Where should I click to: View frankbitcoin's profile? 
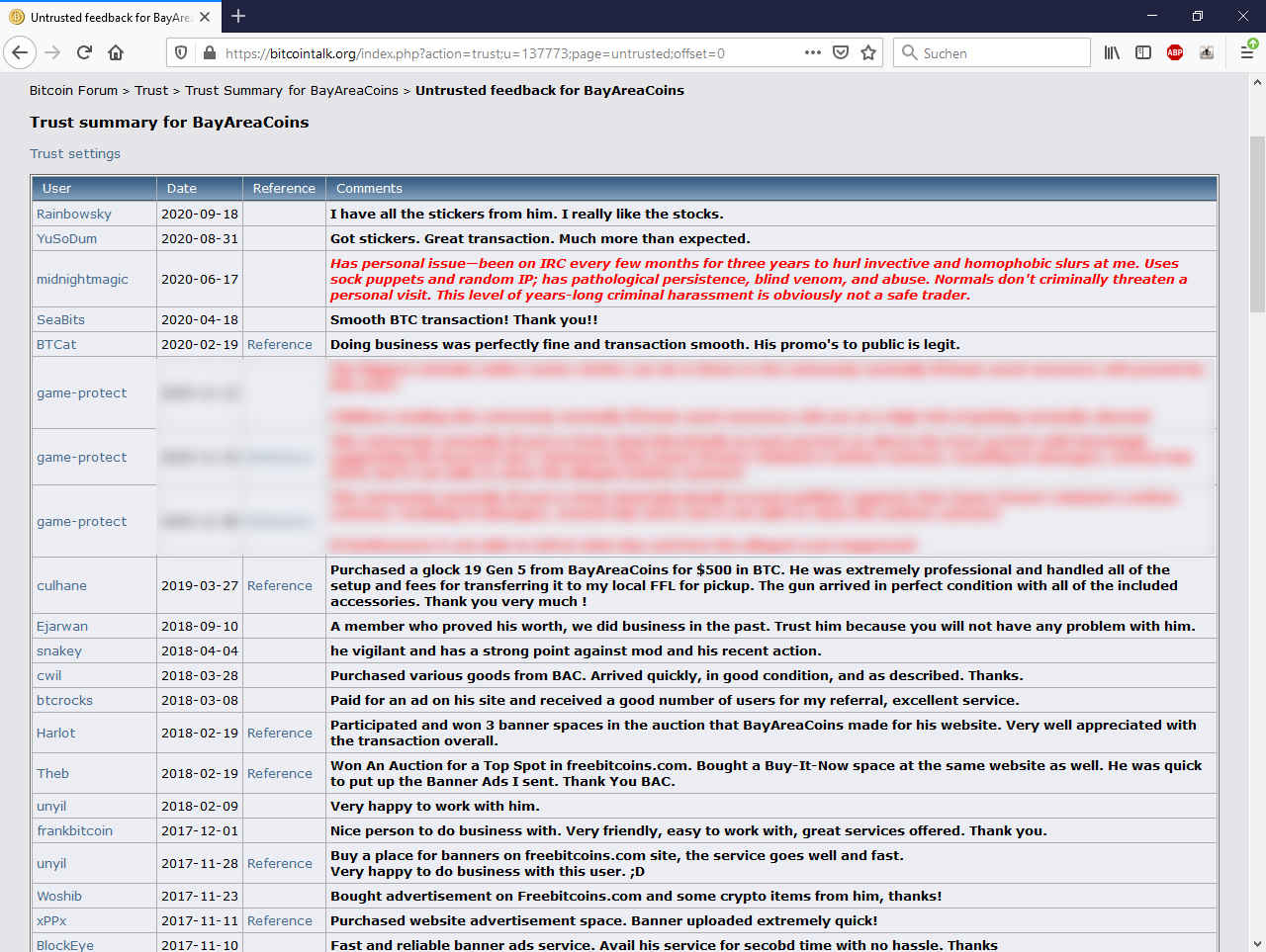pyautogui.click(x=74, y=830)
